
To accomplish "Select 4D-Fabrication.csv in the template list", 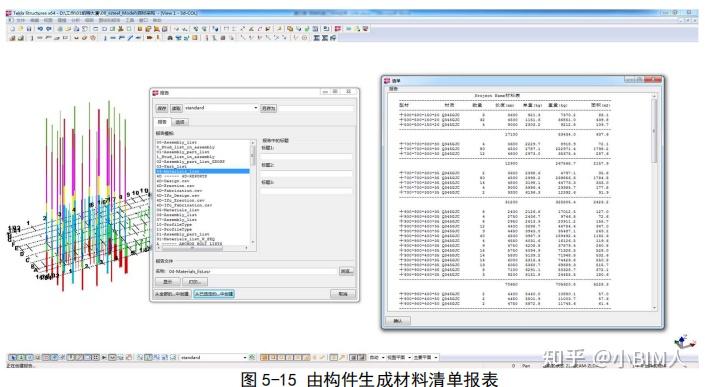I will click(179, 191).
